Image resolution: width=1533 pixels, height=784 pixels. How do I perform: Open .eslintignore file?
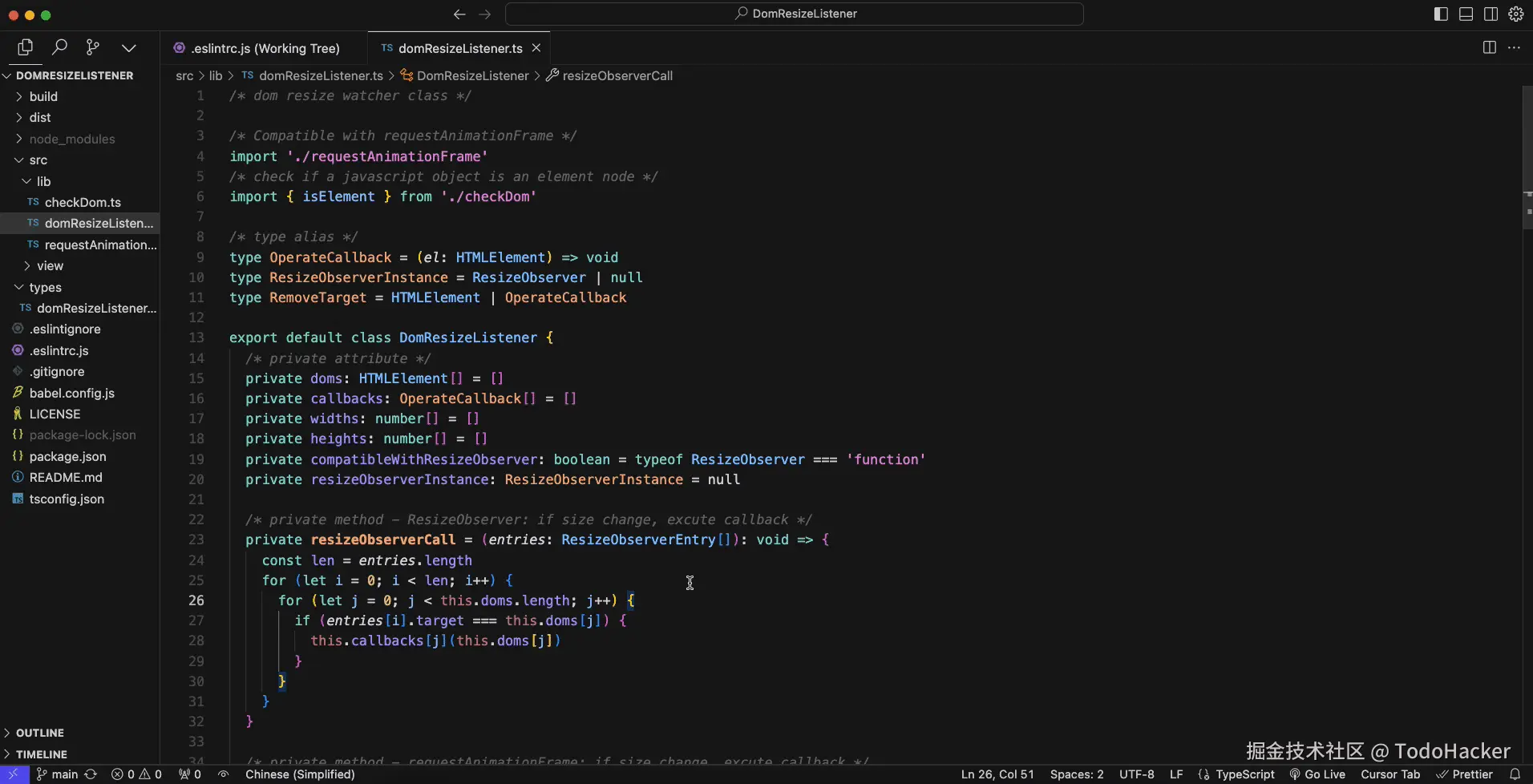(79, 329)
